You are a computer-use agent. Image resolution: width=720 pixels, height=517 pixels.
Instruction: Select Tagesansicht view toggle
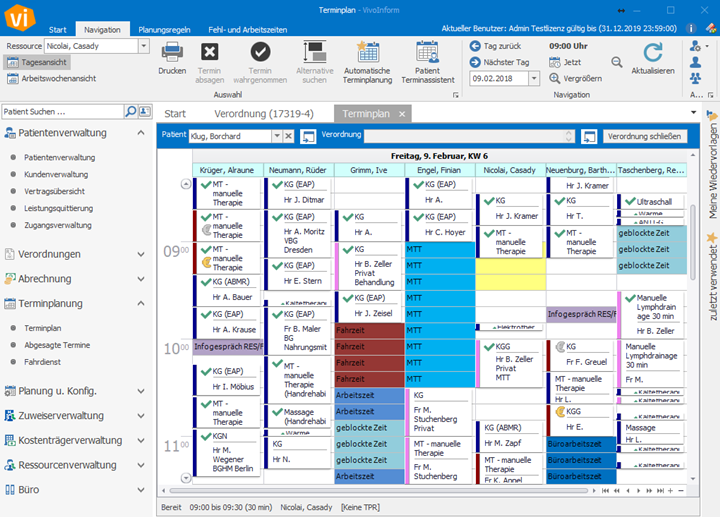[37, 62]
